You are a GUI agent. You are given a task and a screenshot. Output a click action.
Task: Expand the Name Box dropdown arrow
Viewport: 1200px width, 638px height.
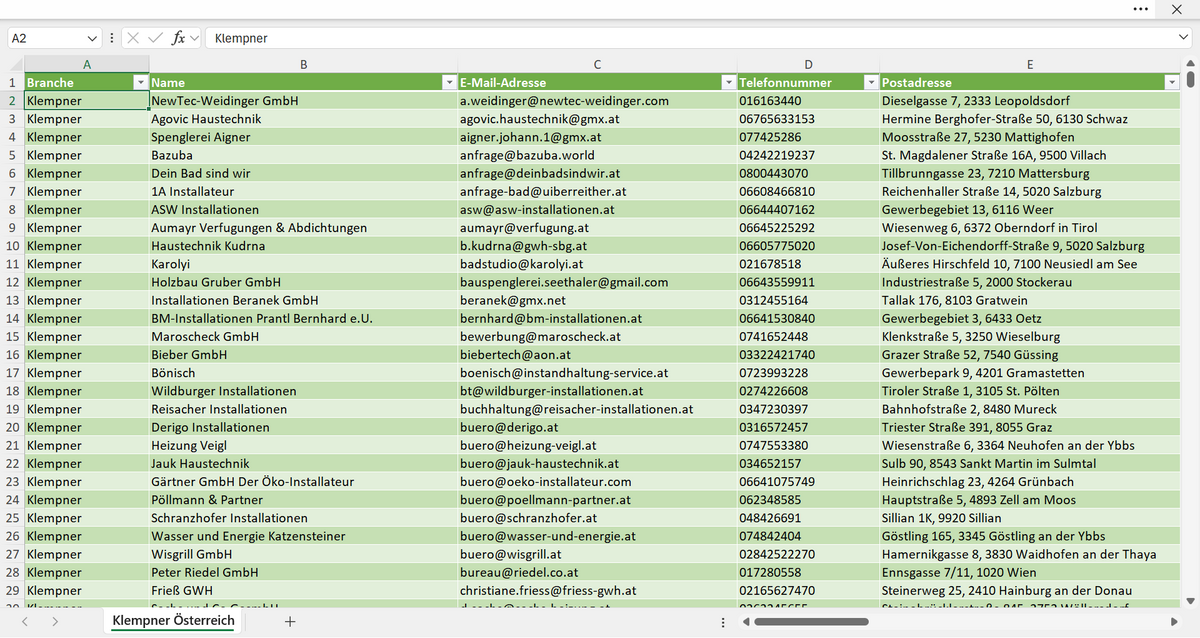tap(93, 38)
